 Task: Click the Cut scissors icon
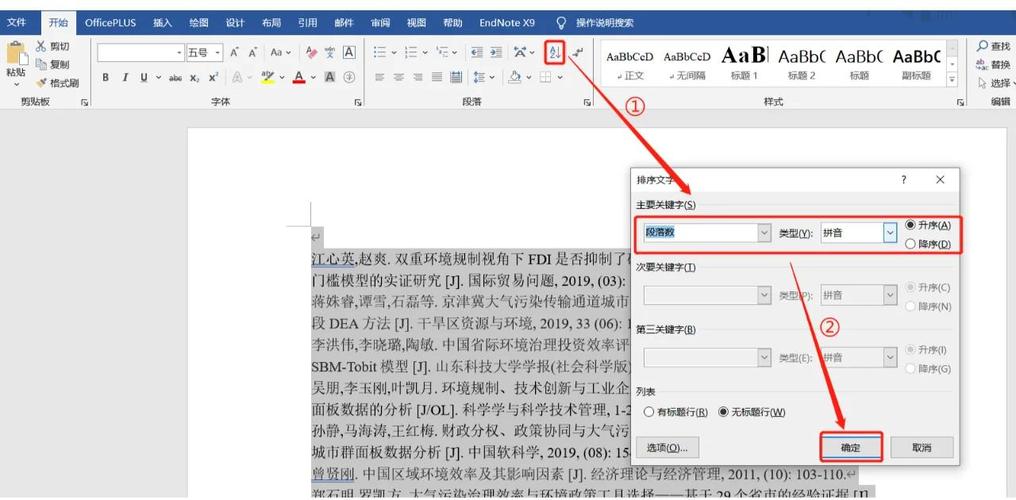41,46
